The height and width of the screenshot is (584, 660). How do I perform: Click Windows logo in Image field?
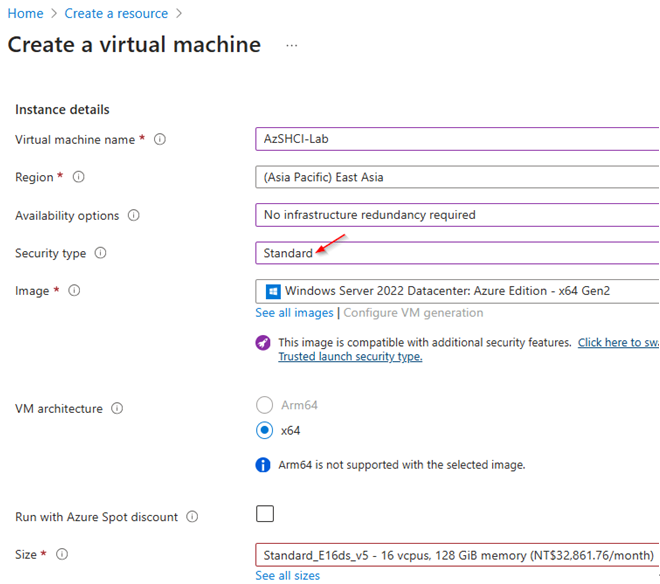[273, 291]
